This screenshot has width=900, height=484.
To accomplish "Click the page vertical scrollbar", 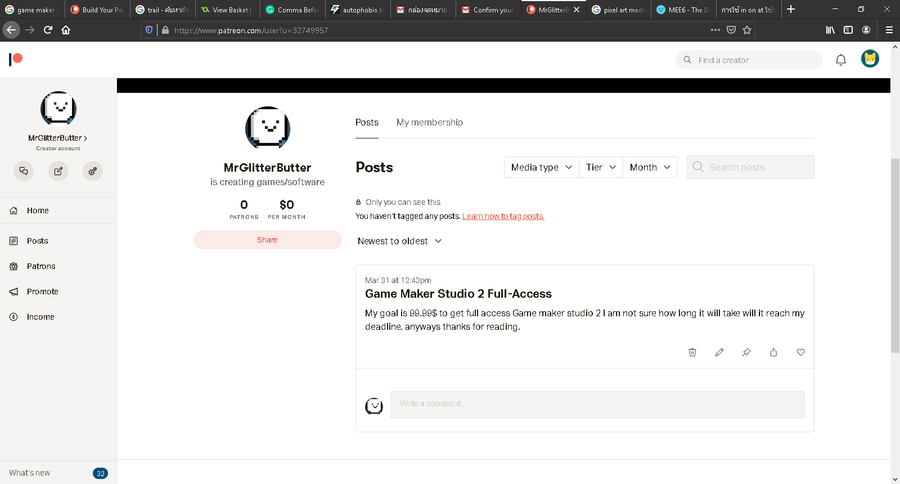I will click(x=895, y=256).
